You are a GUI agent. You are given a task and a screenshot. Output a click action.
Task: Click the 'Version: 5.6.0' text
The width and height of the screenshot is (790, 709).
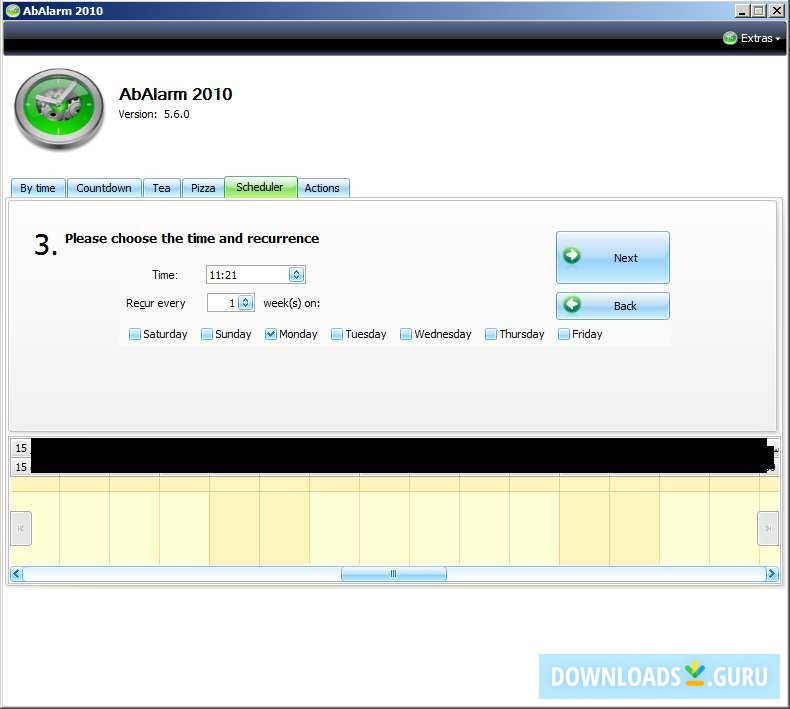154,114
